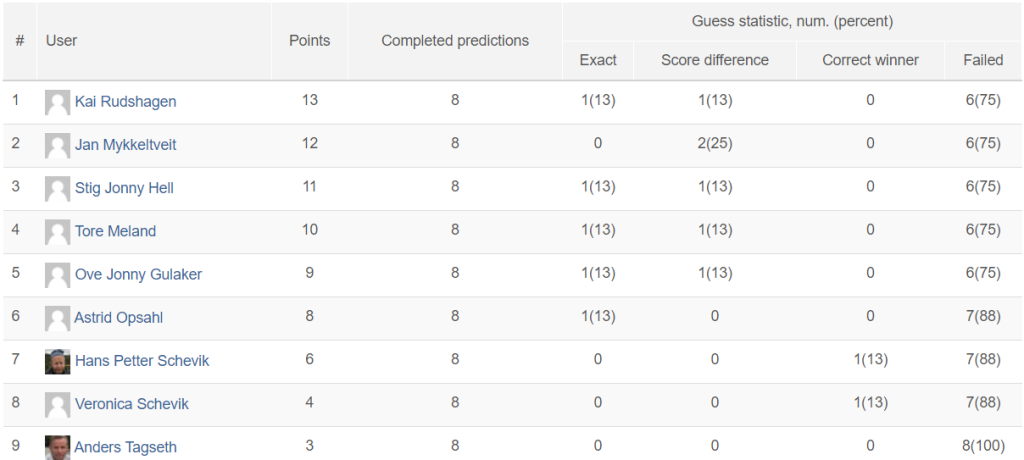The image size is (1024, 460).
Task: Open Hans Petter Schevik's profile photo
Action: pyautogui.click(x=57, y=361)
